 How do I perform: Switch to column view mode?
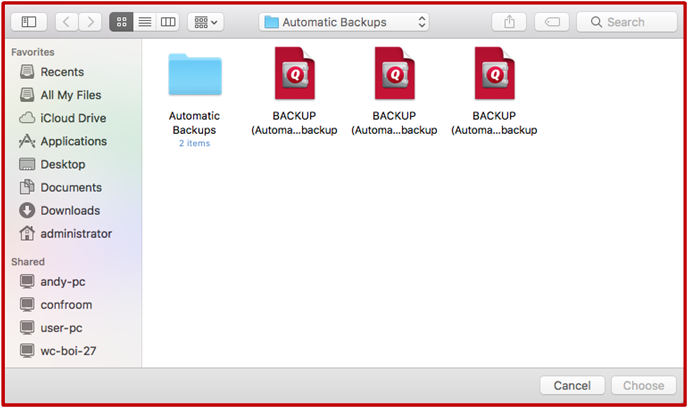pos(168,21)
